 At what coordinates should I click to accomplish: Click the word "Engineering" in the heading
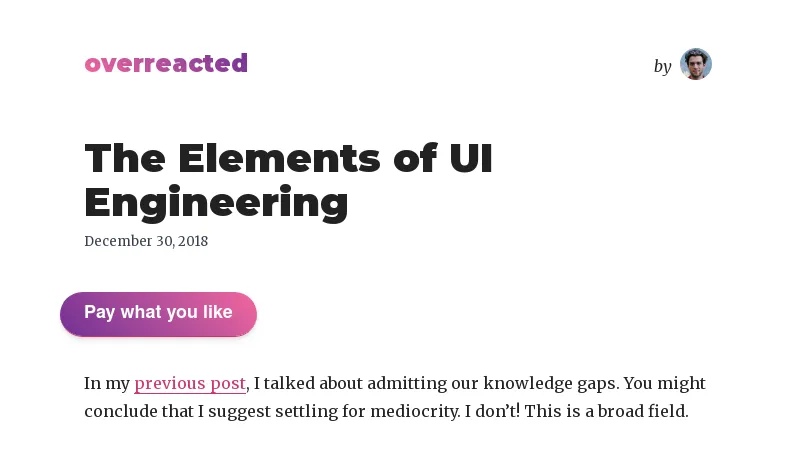216,202
